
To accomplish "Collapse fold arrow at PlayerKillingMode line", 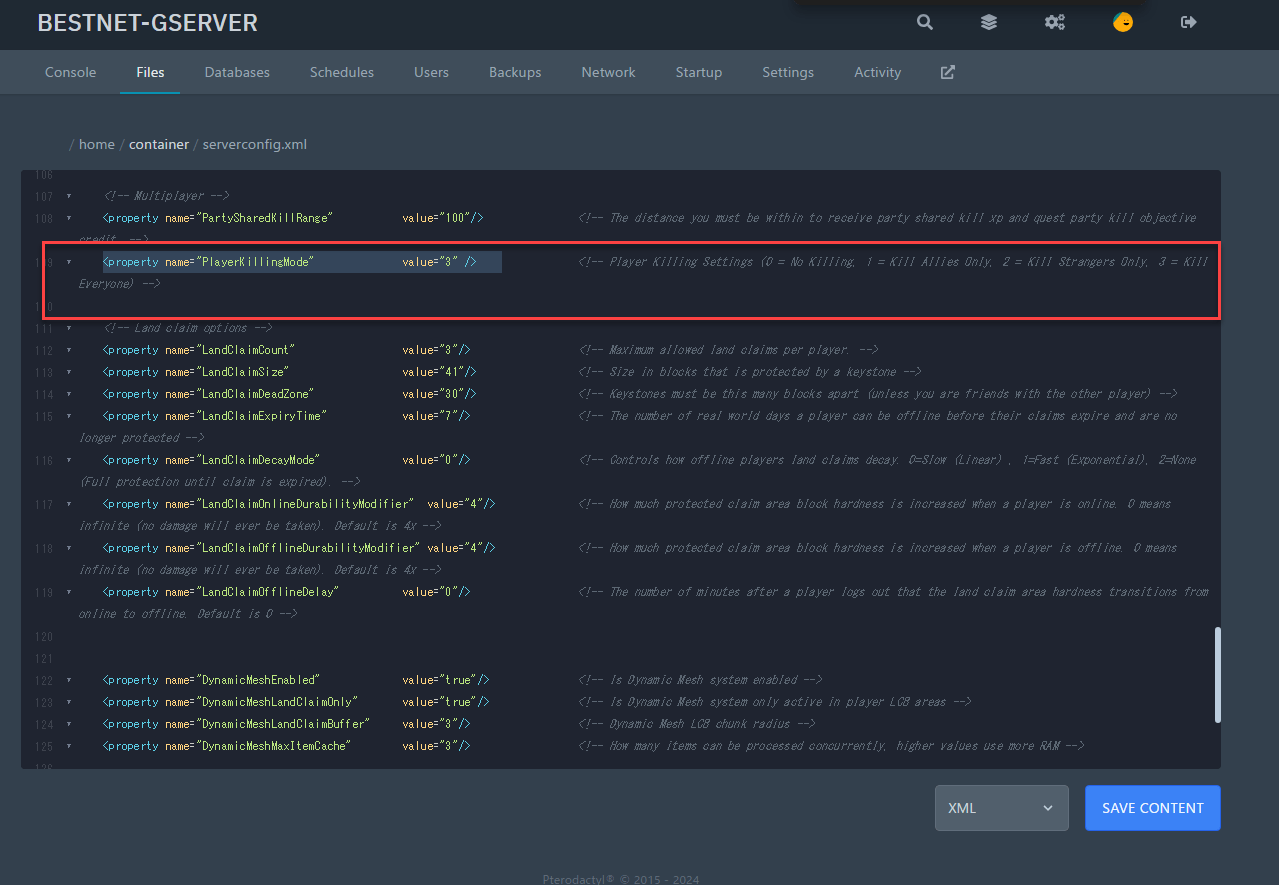I will 69,262.
